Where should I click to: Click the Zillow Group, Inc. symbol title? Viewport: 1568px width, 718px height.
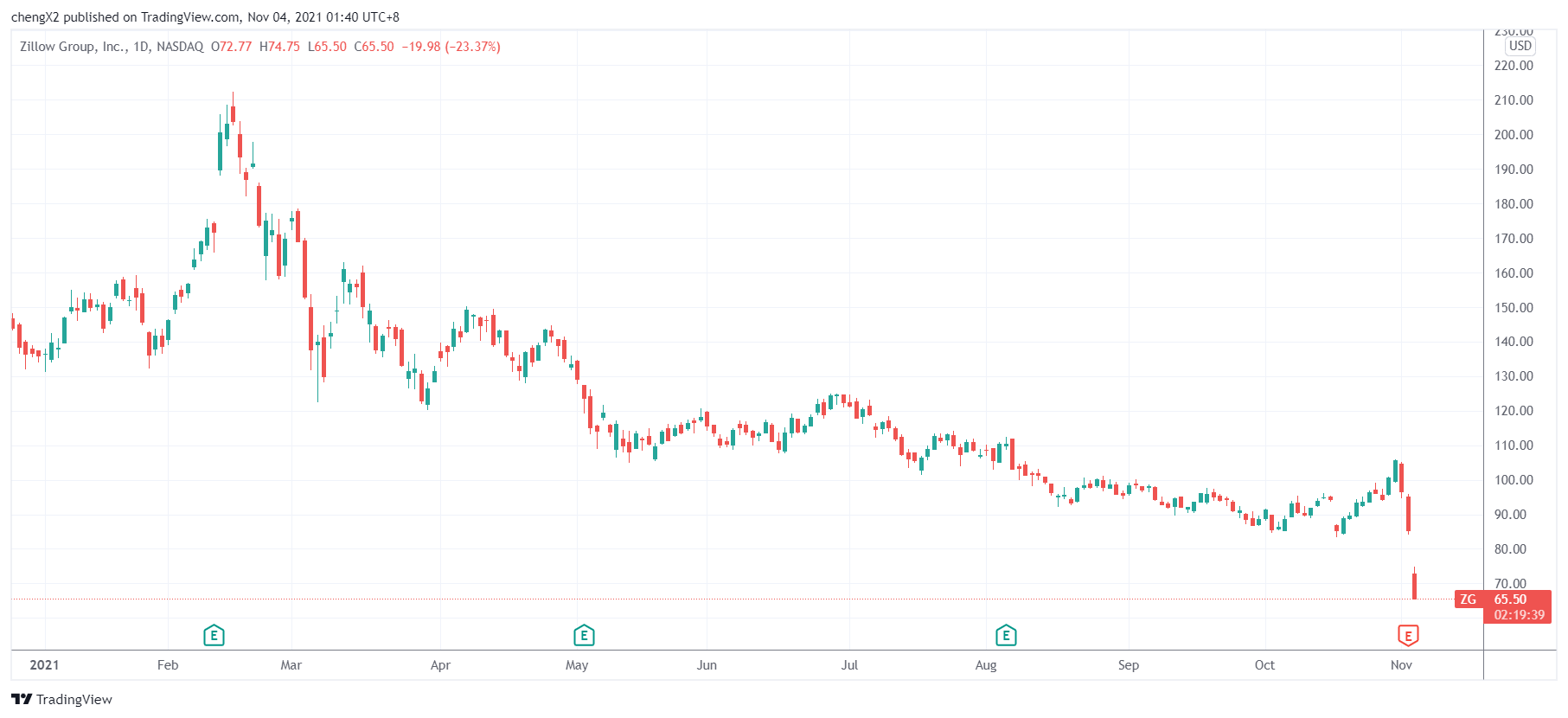click(73, 47)
